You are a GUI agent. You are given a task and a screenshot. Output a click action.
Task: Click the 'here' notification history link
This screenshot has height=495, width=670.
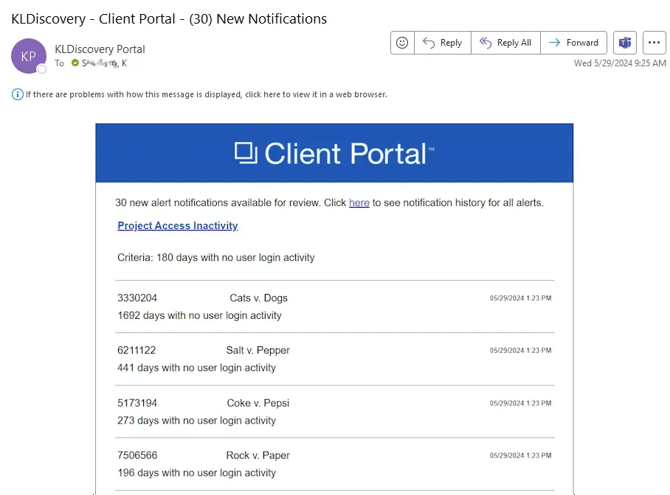359,203
